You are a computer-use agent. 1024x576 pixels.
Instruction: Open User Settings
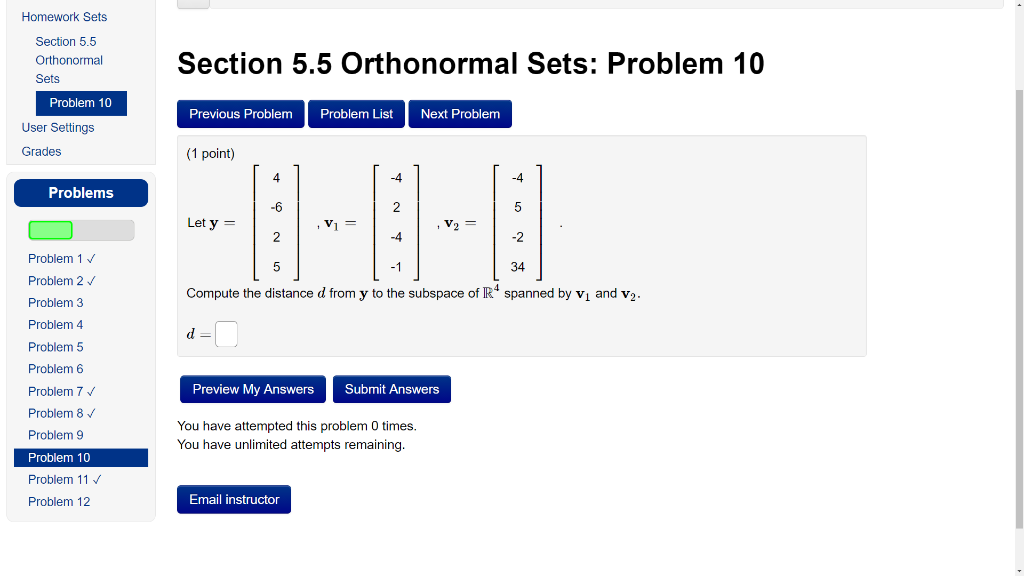(x=57, y=127)
